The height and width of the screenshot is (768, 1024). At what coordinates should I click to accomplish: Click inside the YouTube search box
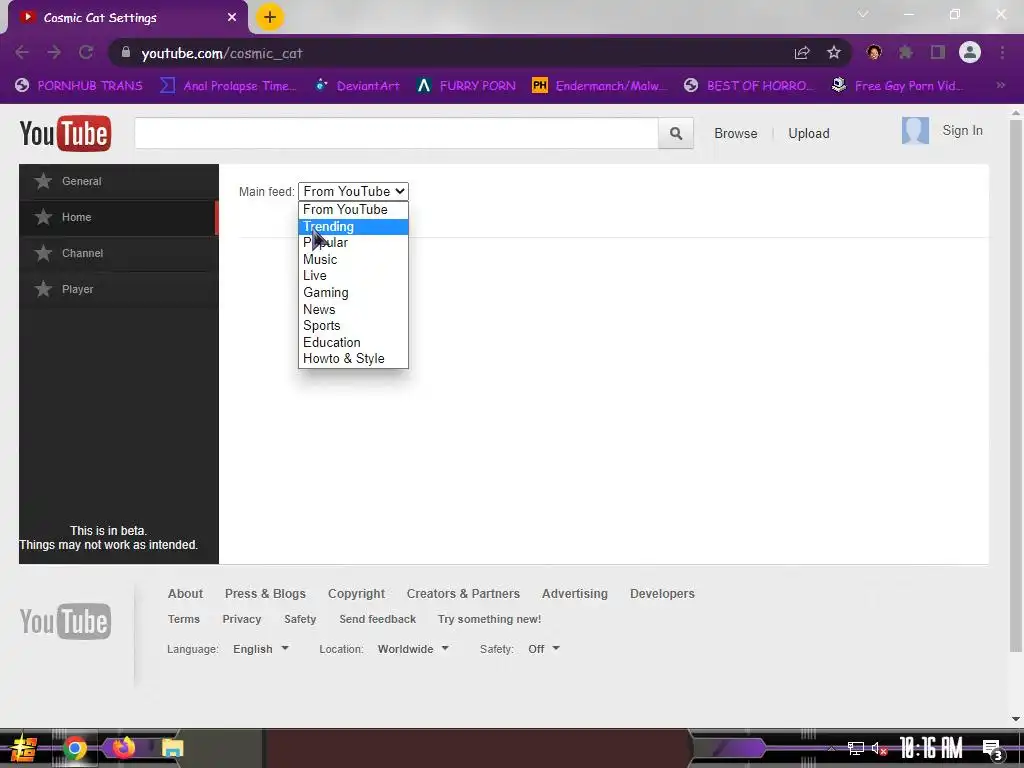[396, 133]
